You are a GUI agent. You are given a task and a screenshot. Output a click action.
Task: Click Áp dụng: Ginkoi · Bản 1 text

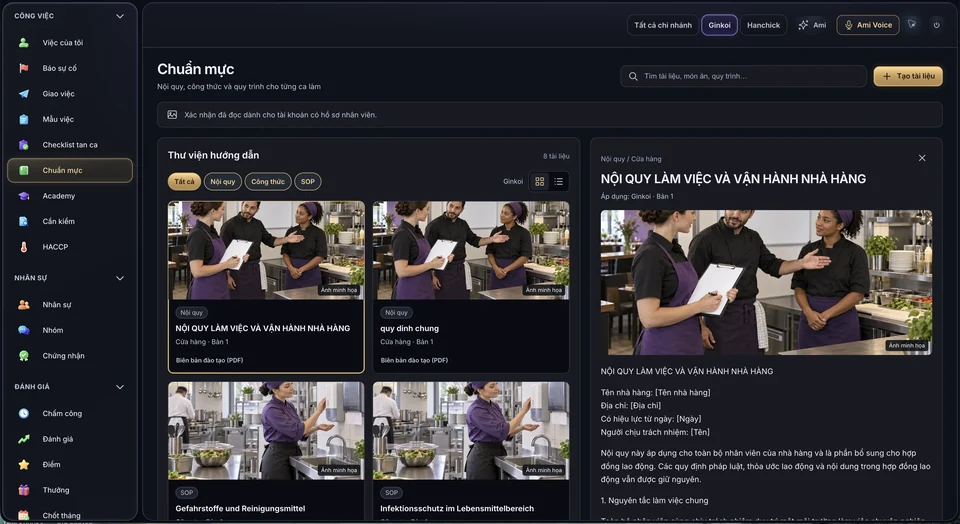pos(637,196)
